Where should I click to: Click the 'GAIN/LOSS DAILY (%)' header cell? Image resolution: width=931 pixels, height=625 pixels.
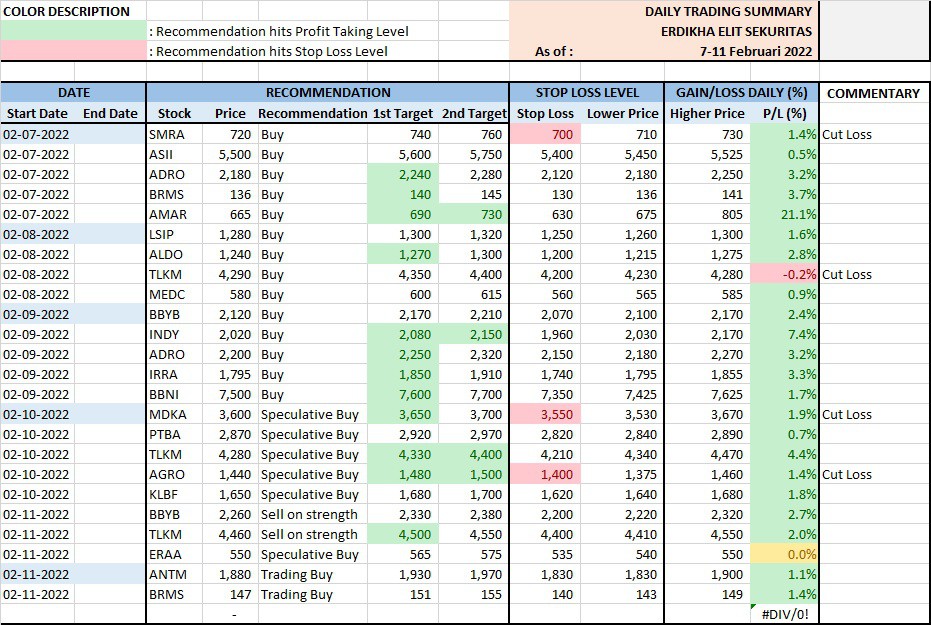(741, 93)
